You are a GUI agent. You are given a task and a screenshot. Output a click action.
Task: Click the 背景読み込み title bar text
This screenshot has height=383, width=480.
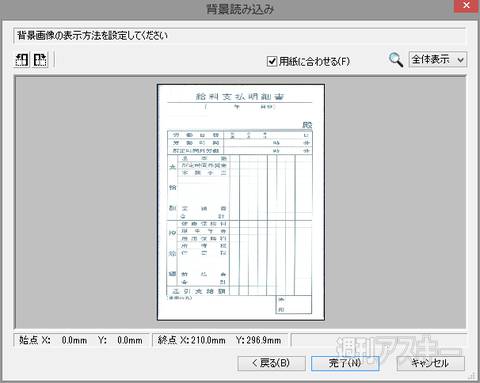pyautogui.click(x=240, y=9)
